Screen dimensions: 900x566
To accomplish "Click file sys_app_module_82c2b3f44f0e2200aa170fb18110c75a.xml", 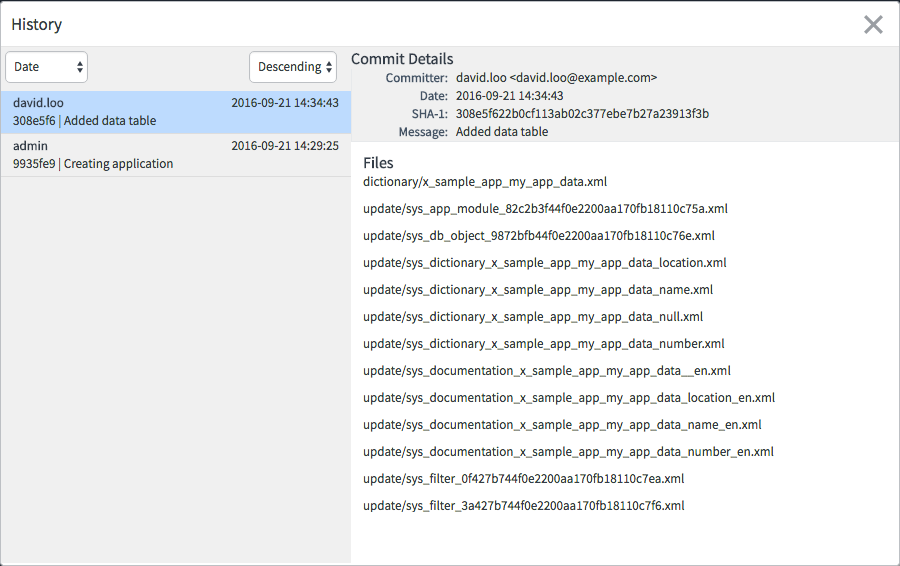I will (x=545, y=209).
